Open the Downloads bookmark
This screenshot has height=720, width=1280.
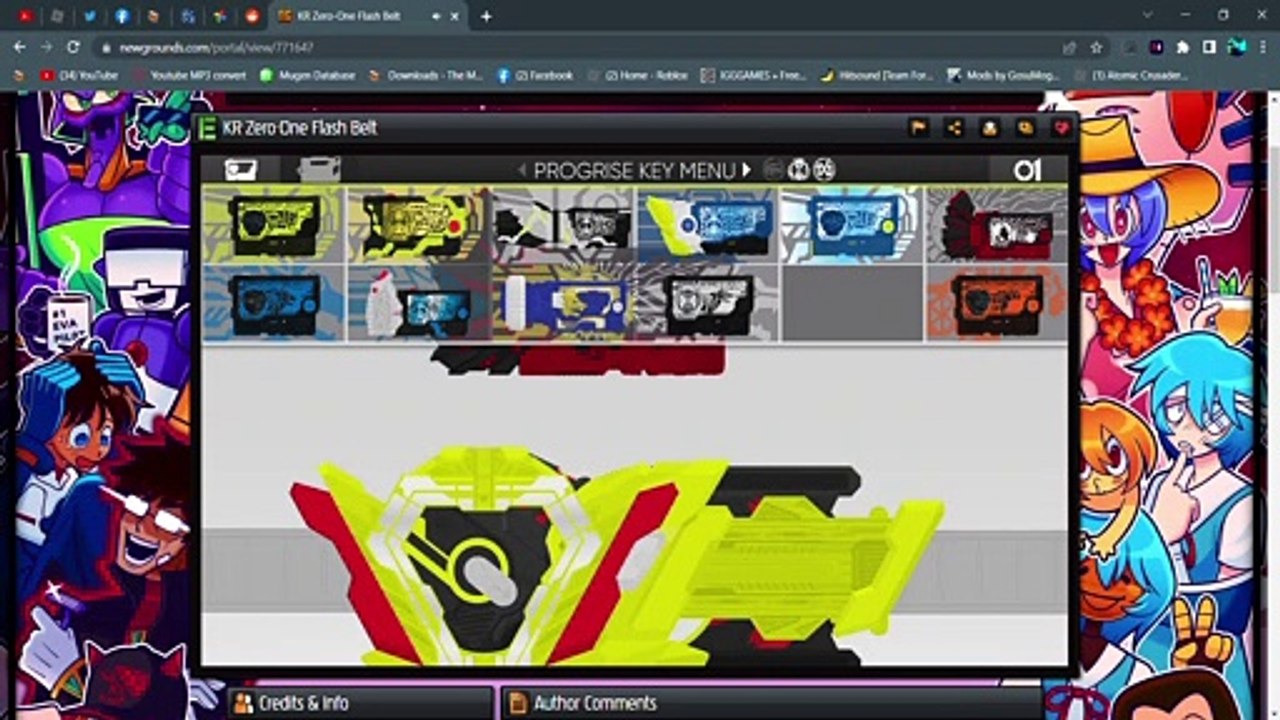426,75
